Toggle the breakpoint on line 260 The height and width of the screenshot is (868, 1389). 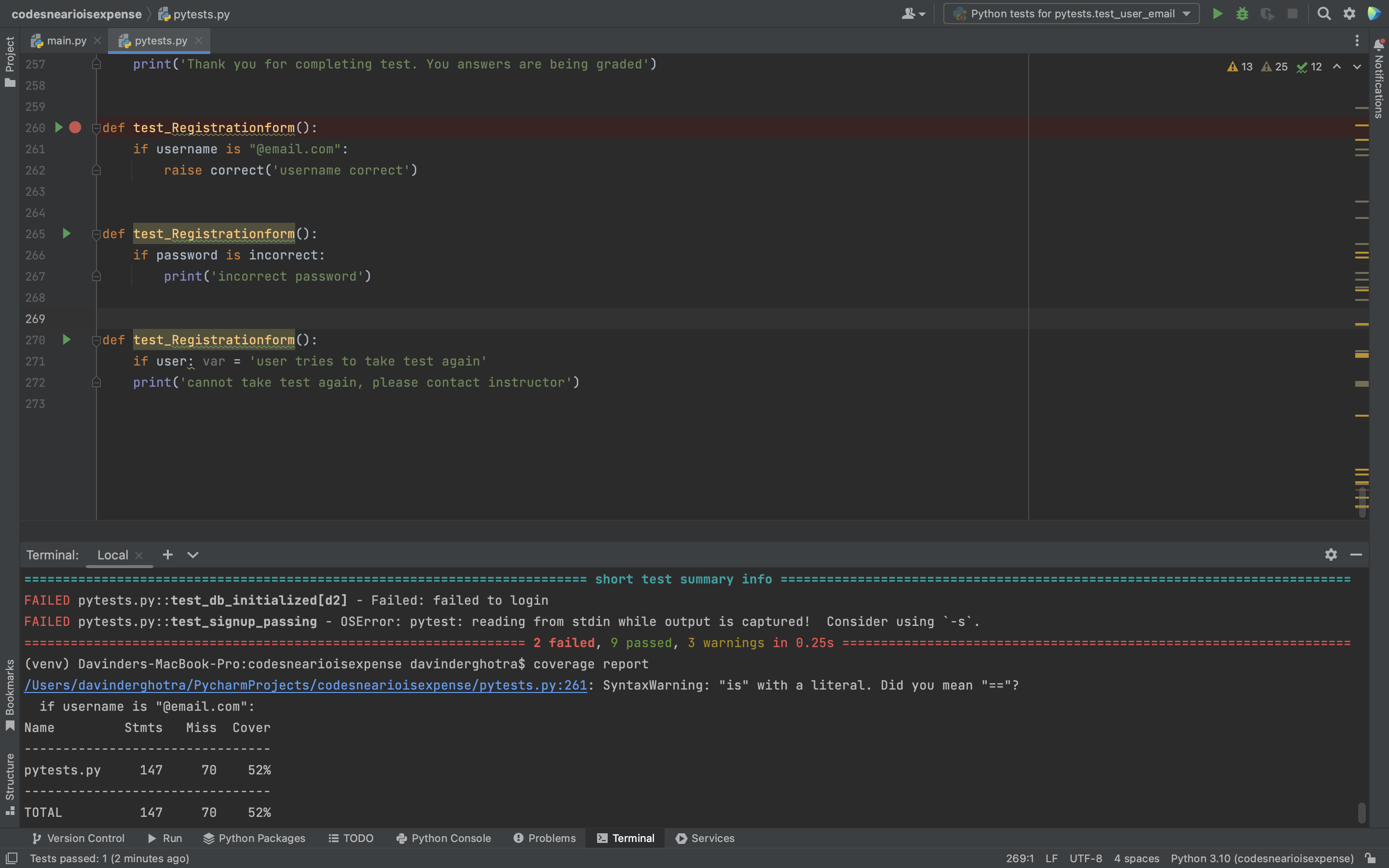[x=76, y=127]
